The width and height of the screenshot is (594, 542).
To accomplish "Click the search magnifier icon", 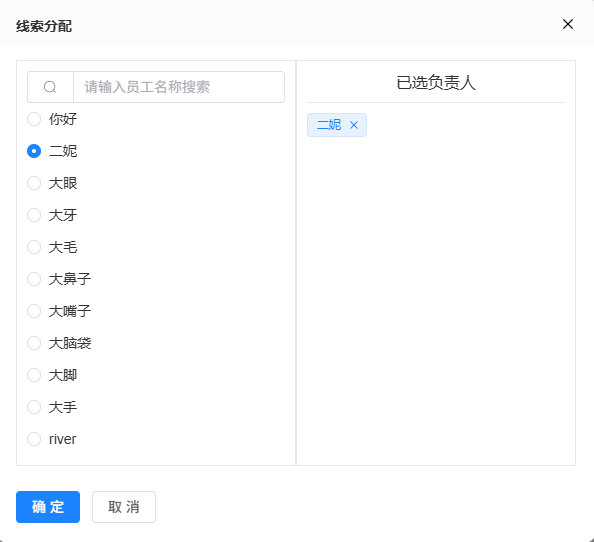I will pos(50,87).
